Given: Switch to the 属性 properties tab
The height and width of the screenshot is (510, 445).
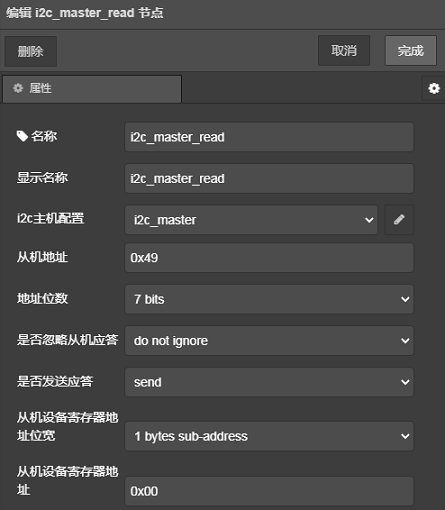Looking at the screenshot, I should pyautogui.click(x=92, y=89).
